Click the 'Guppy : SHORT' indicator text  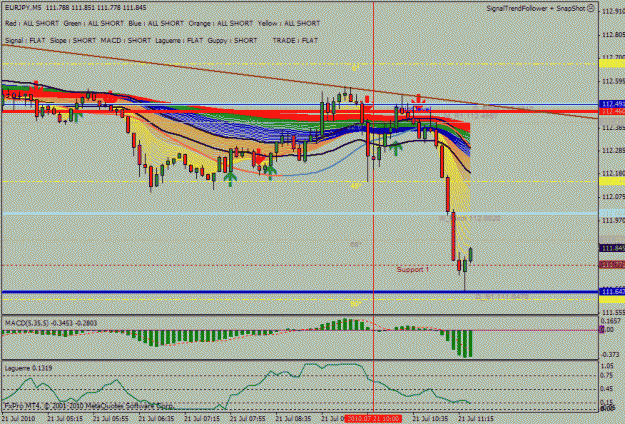pos(232,41)
